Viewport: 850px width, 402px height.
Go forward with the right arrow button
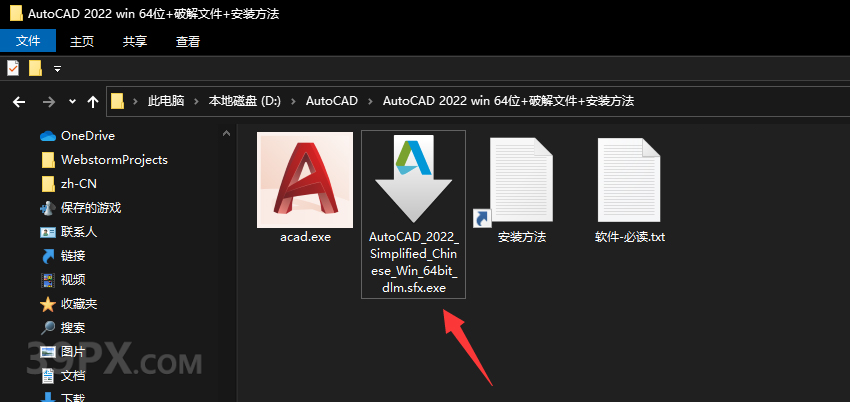pyautogui.click(x=49, y=101)
